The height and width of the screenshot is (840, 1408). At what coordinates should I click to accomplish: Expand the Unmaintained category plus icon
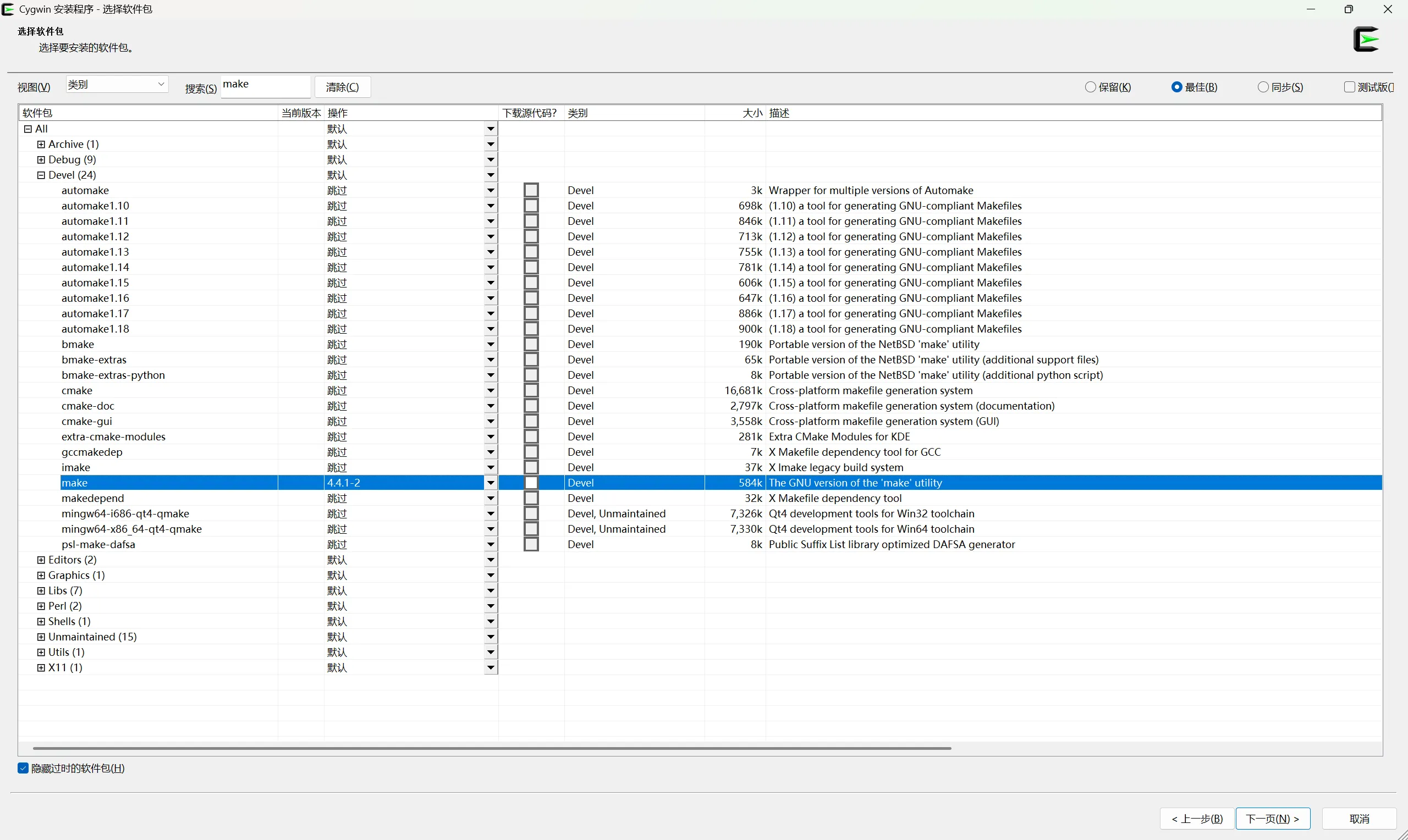(41, 637)
